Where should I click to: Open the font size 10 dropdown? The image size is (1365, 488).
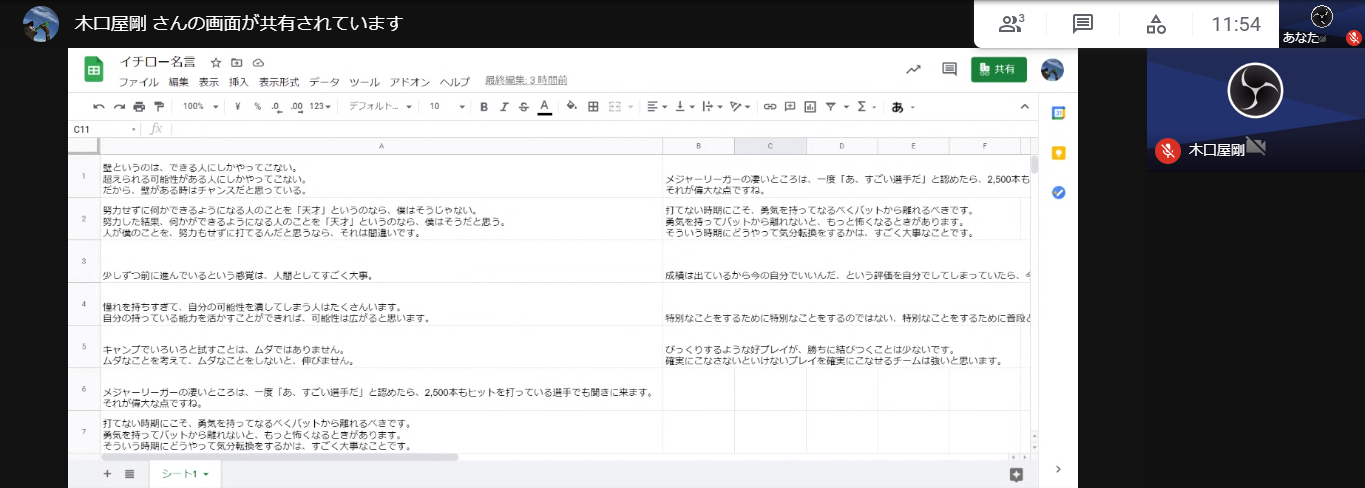448,106
